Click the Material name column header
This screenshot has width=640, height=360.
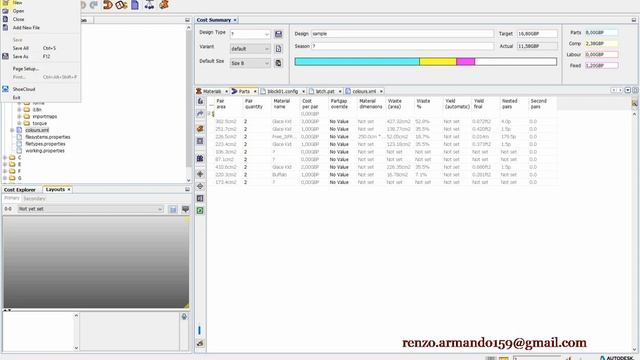click(x=282, y=104)
